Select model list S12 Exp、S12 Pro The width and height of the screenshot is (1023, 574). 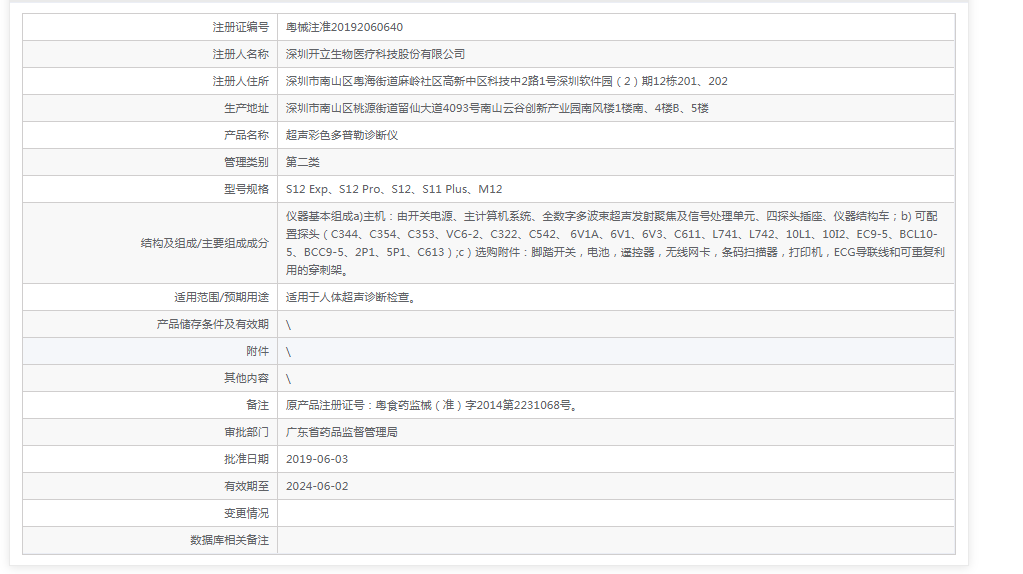394,189
